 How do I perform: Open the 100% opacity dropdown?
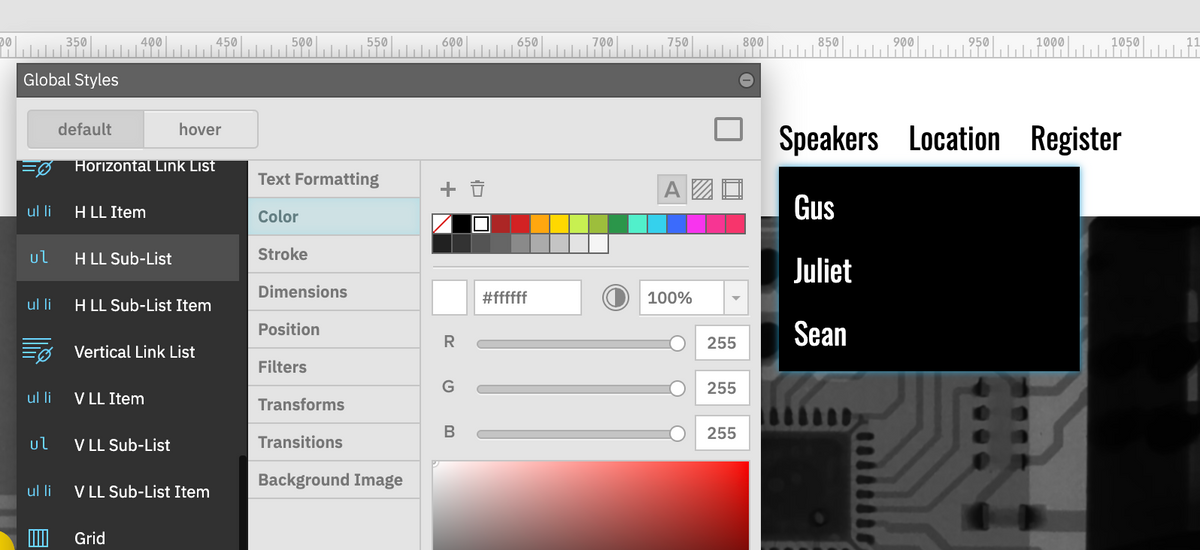[735, 298]
